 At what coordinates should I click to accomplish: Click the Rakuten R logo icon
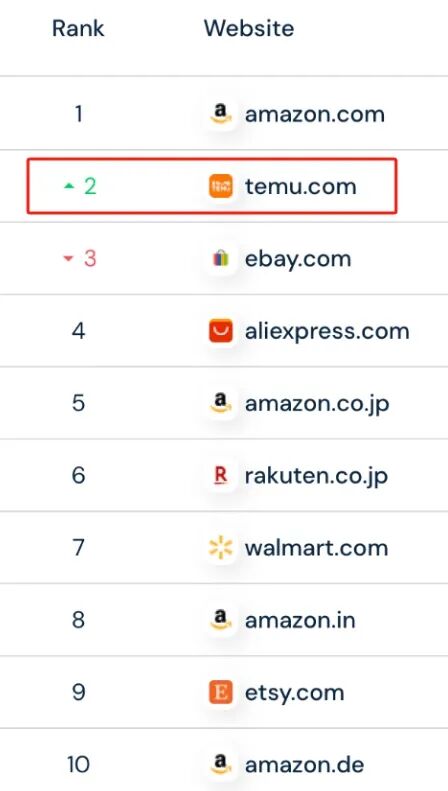[221, 476]
